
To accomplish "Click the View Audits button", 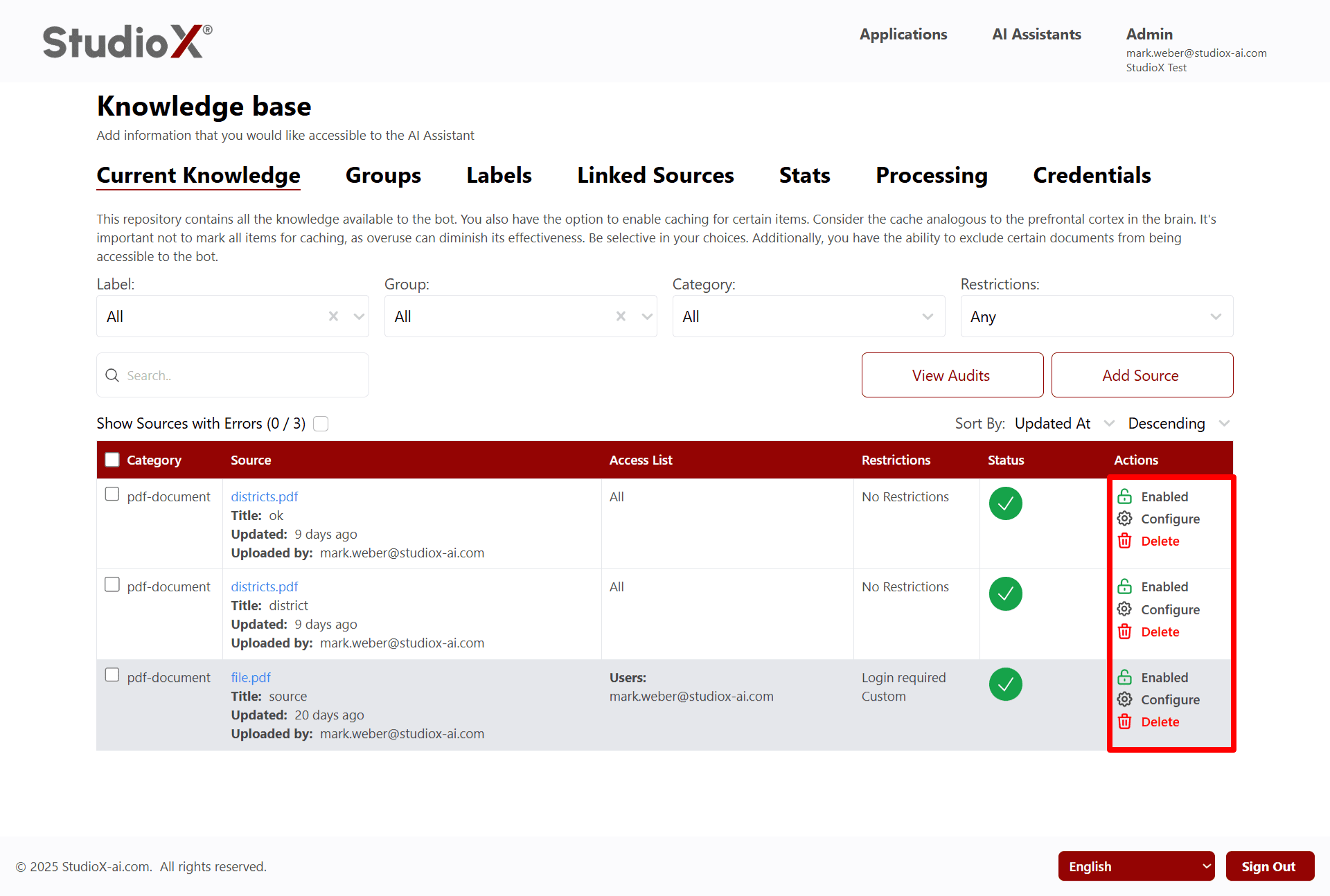I will coord(951,375).
